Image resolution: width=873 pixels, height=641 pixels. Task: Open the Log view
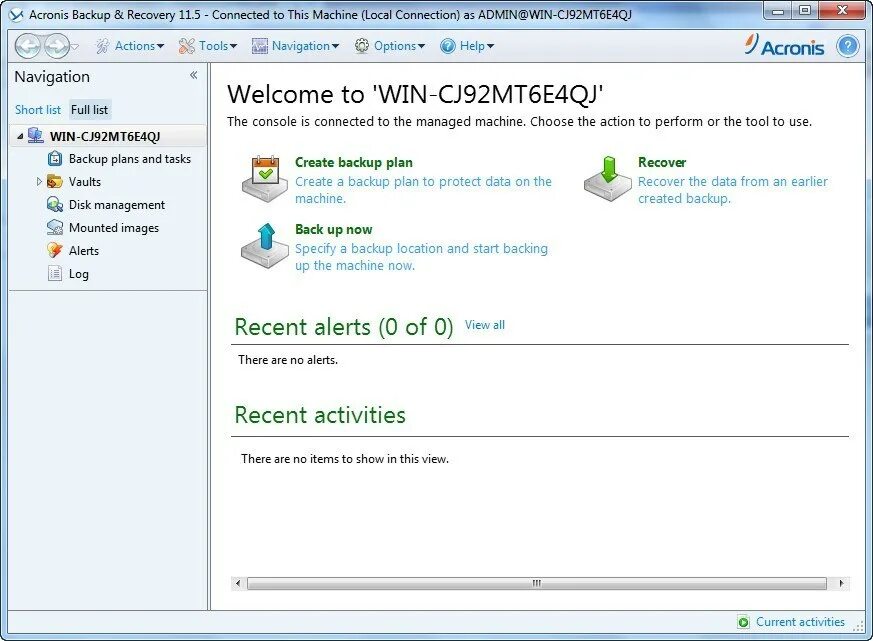click(79, 274)
